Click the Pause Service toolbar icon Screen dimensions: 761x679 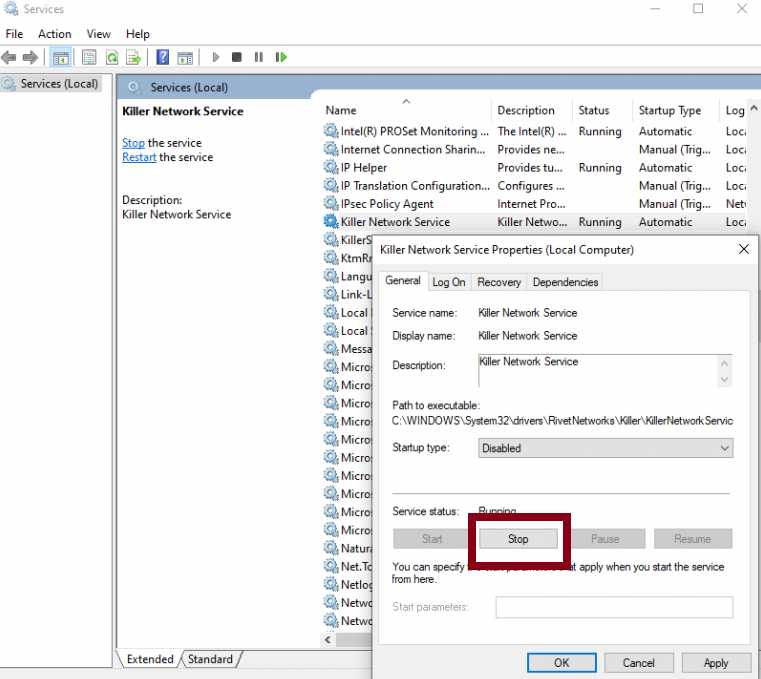259,57
